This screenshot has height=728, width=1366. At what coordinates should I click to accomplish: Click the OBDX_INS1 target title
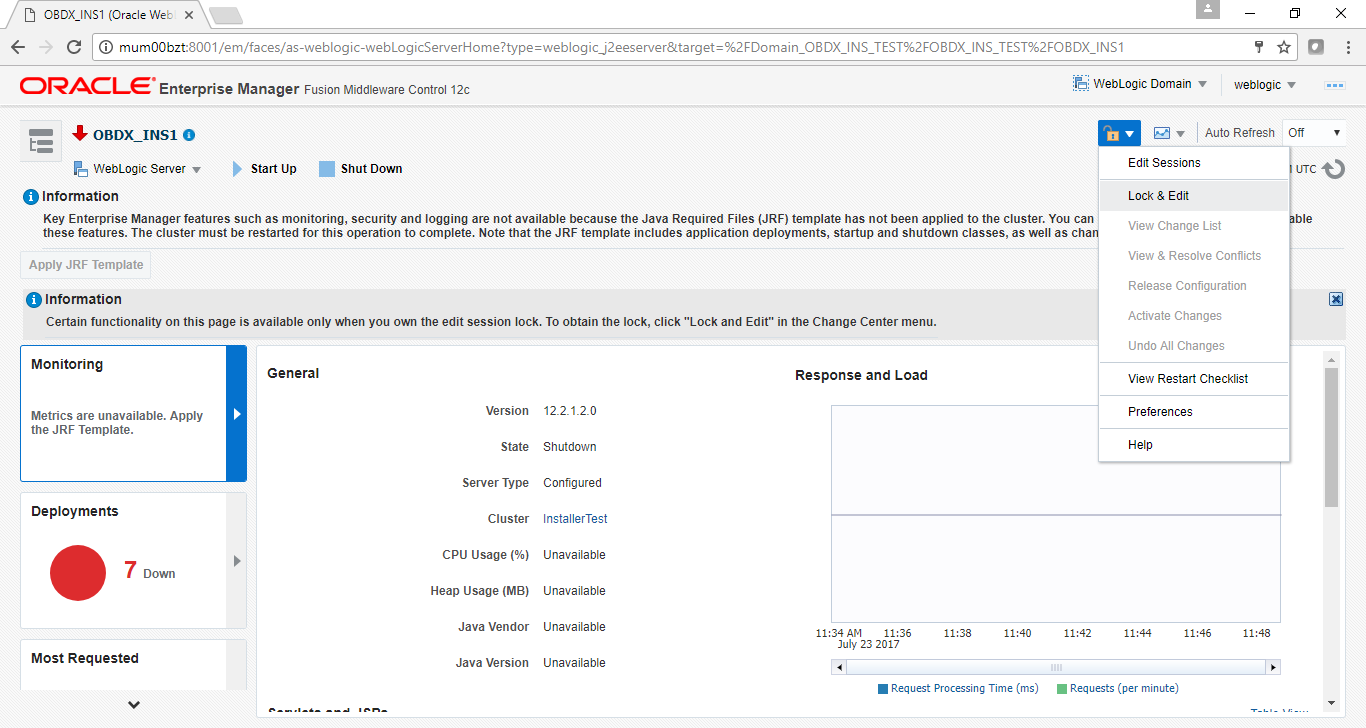135,135
